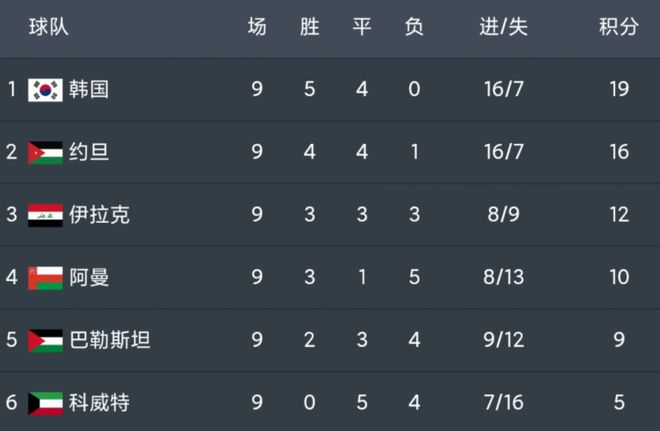Click the 胜 column header
The image size is (660, 431).
point(309,28)
